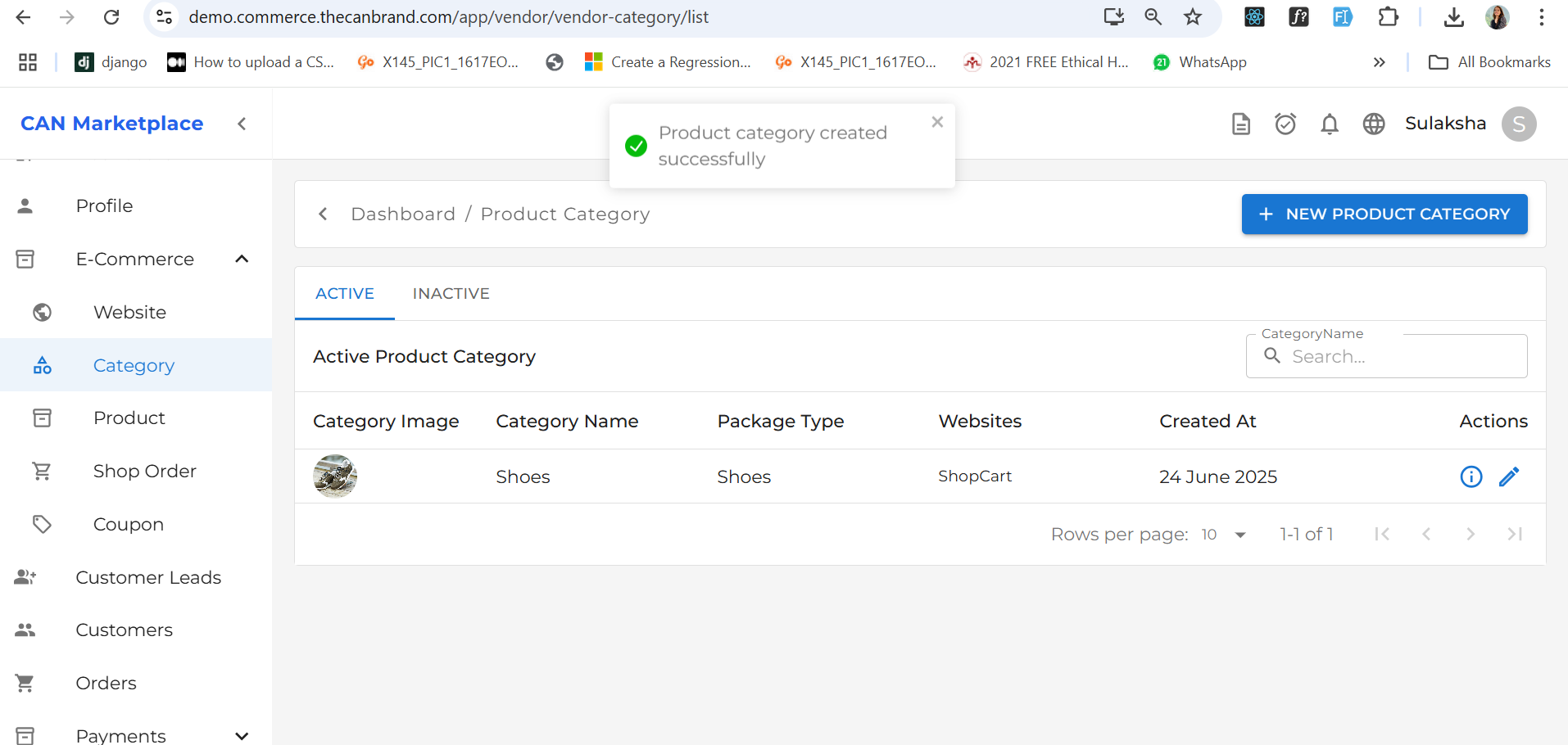Click the Dashboard breadcrumb link
Screen dimensions: 1568x745
[403, 214]
